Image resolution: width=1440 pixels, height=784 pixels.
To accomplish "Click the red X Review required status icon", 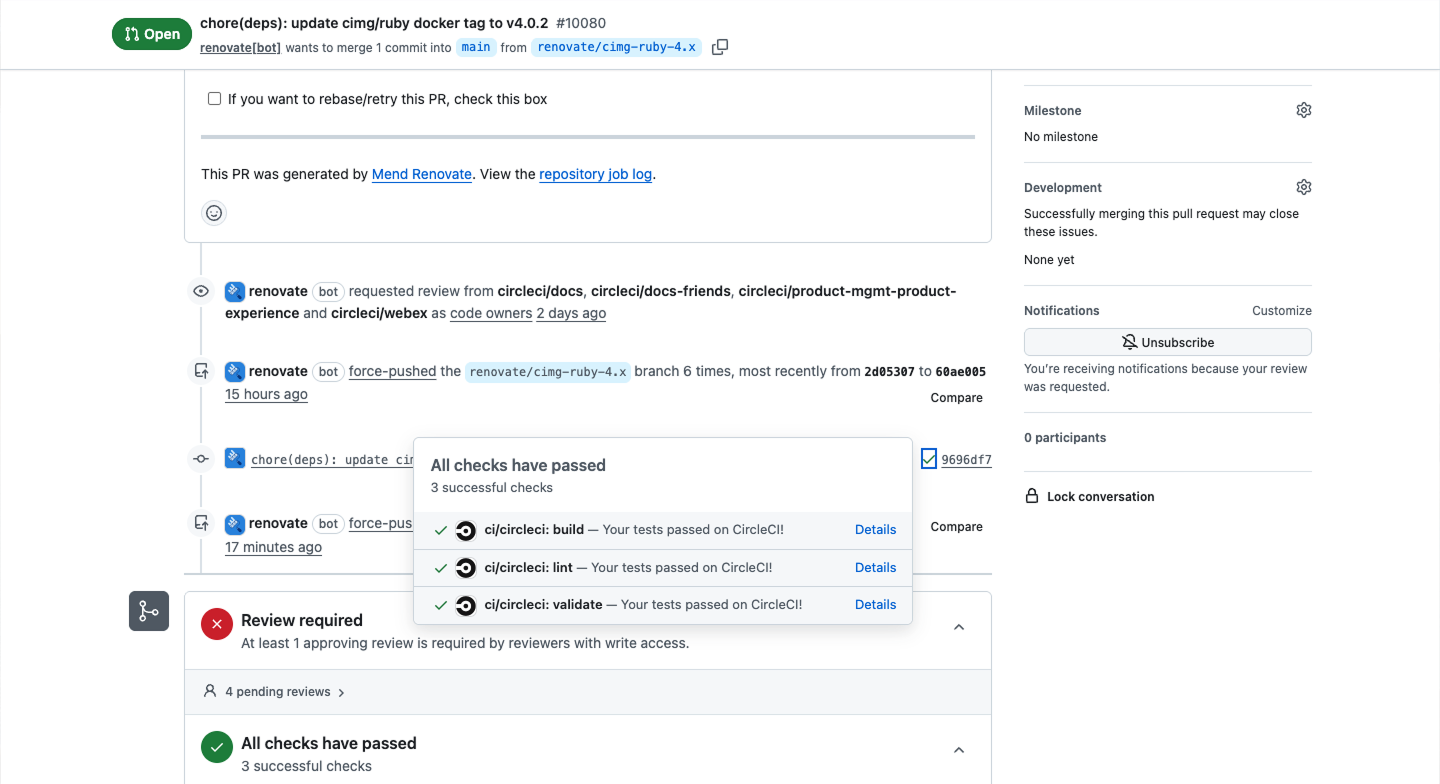I will [216, 623].
